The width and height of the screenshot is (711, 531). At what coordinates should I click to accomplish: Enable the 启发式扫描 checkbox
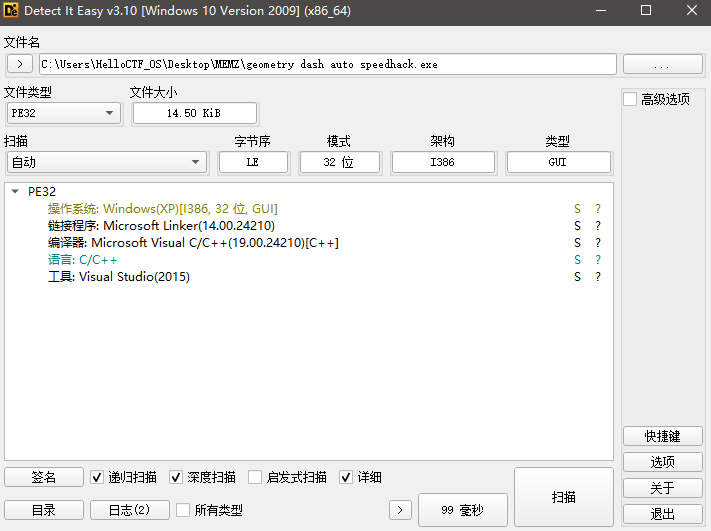255,477
